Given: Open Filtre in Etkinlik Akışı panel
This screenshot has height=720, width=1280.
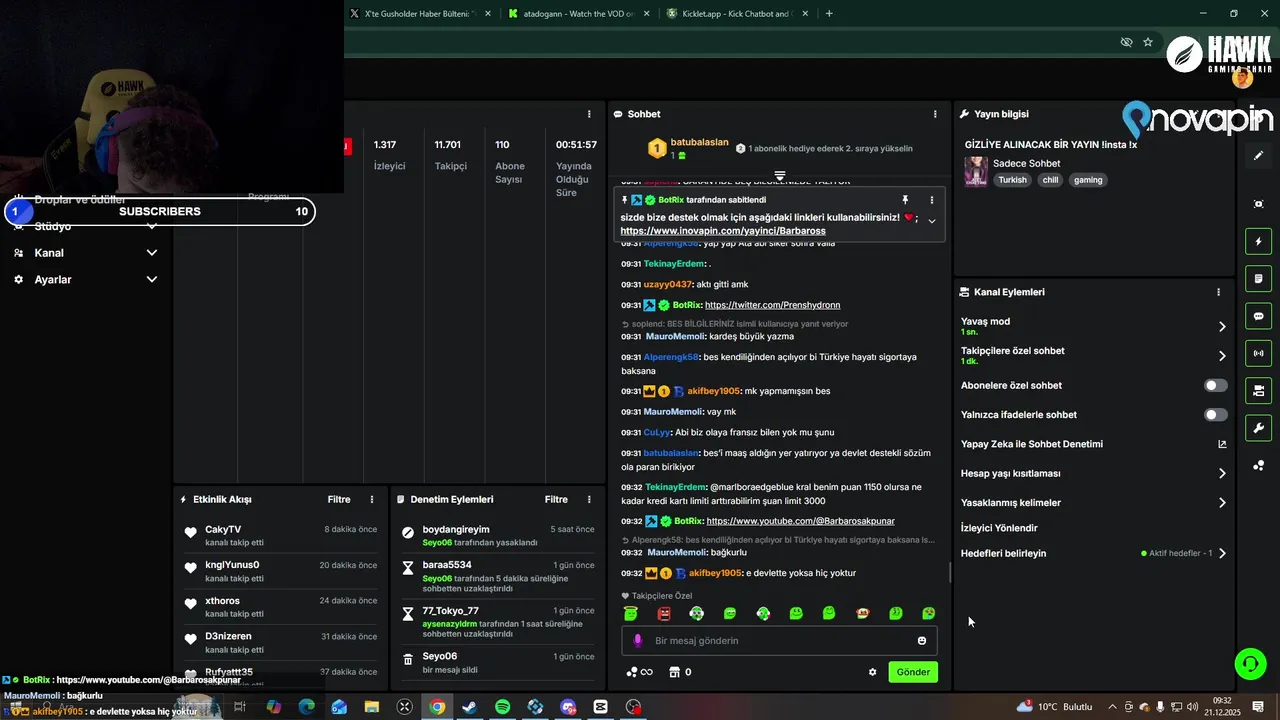Looking at the screenshot, I should click(x=339, y=499).
